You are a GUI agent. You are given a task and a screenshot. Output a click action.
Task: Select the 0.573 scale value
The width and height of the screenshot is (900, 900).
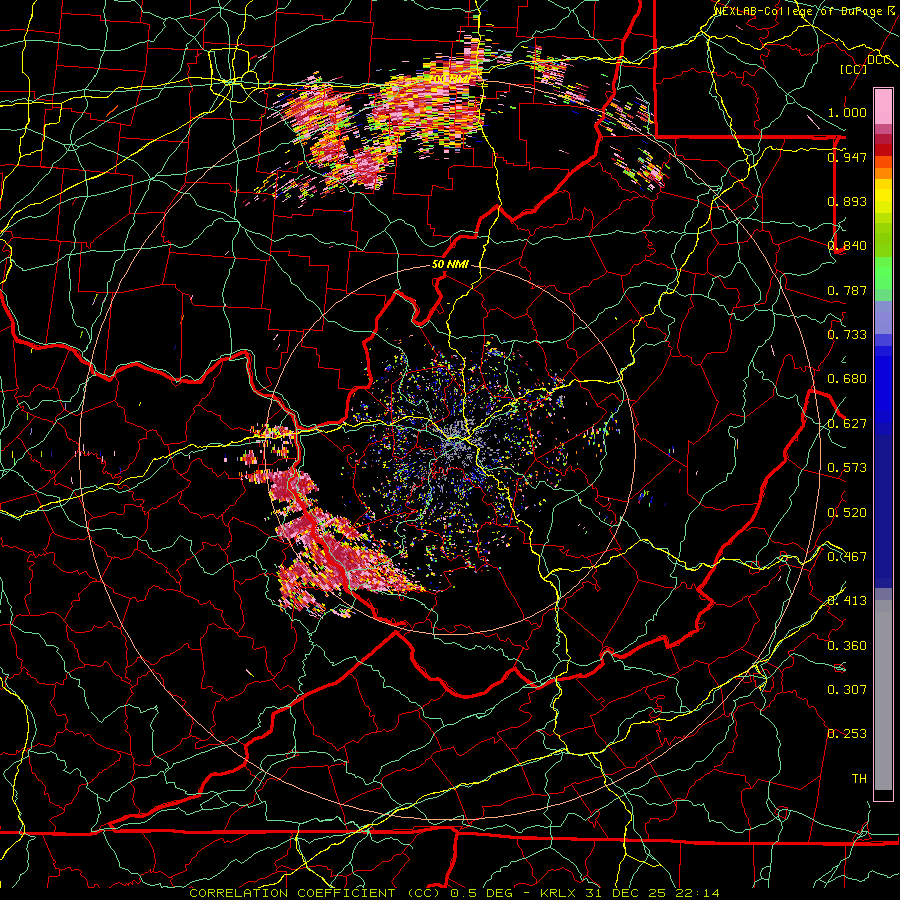click(x=847, y=468)
